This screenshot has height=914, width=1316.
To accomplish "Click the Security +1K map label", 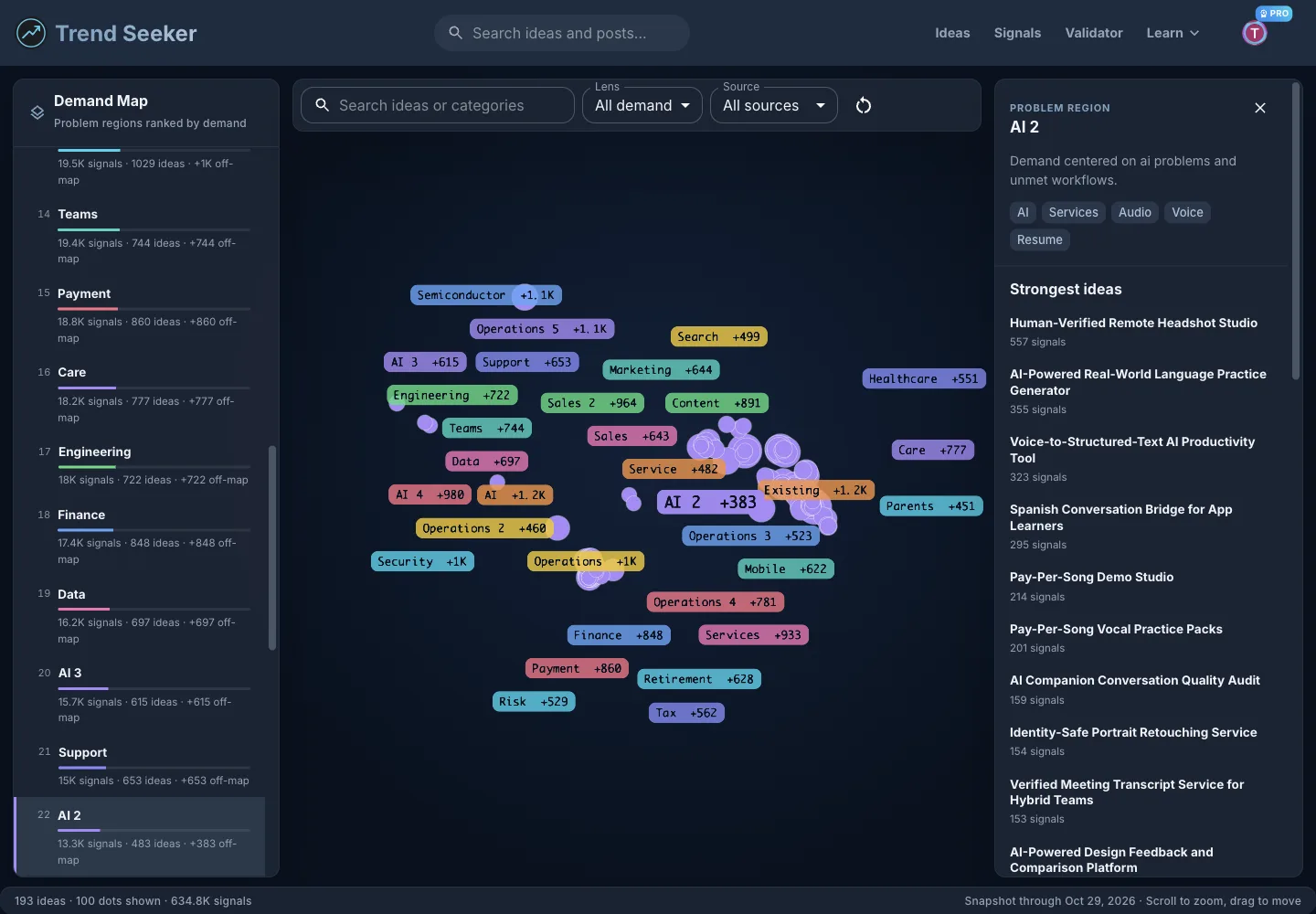I will pos(422,561).
